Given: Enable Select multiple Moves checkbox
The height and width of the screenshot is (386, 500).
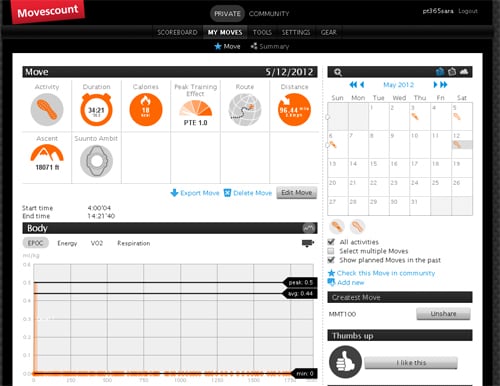Looking at the screenshot, I should coord(331,251).
